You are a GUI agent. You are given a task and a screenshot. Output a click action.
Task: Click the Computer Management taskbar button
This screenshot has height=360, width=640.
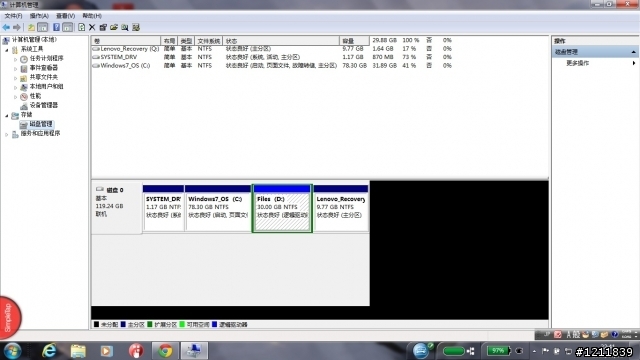tap(194, 351)
